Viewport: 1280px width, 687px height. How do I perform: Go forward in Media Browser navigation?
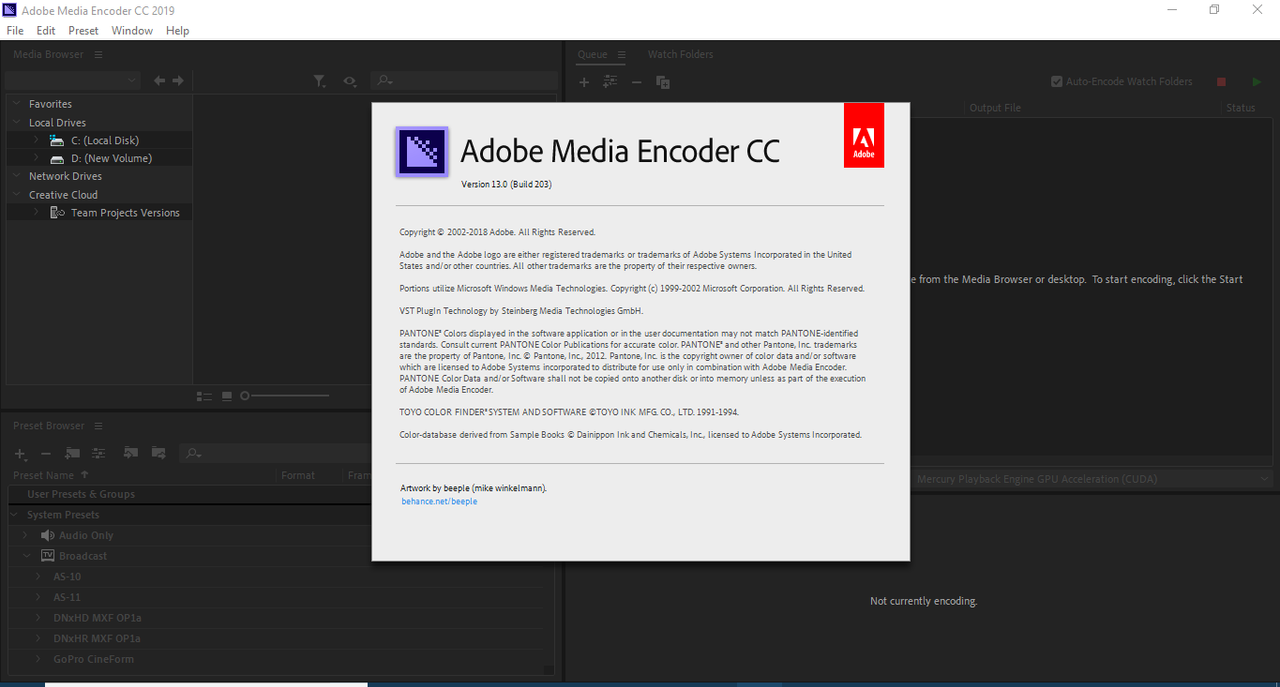coord(178,81)
